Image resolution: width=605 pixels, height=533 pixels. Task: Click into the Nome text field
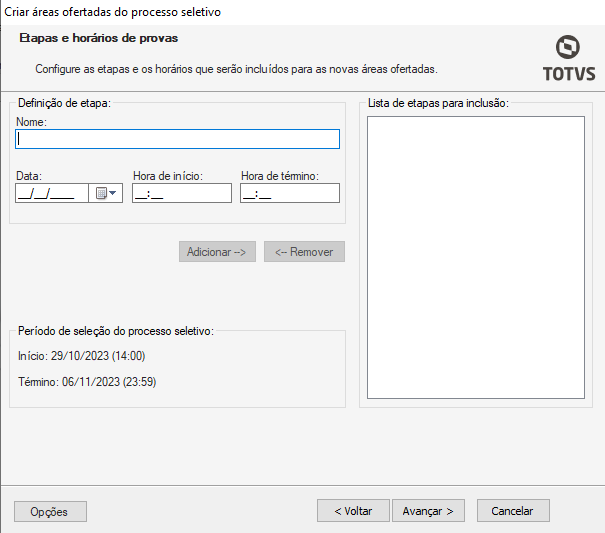tap(178, 139)
